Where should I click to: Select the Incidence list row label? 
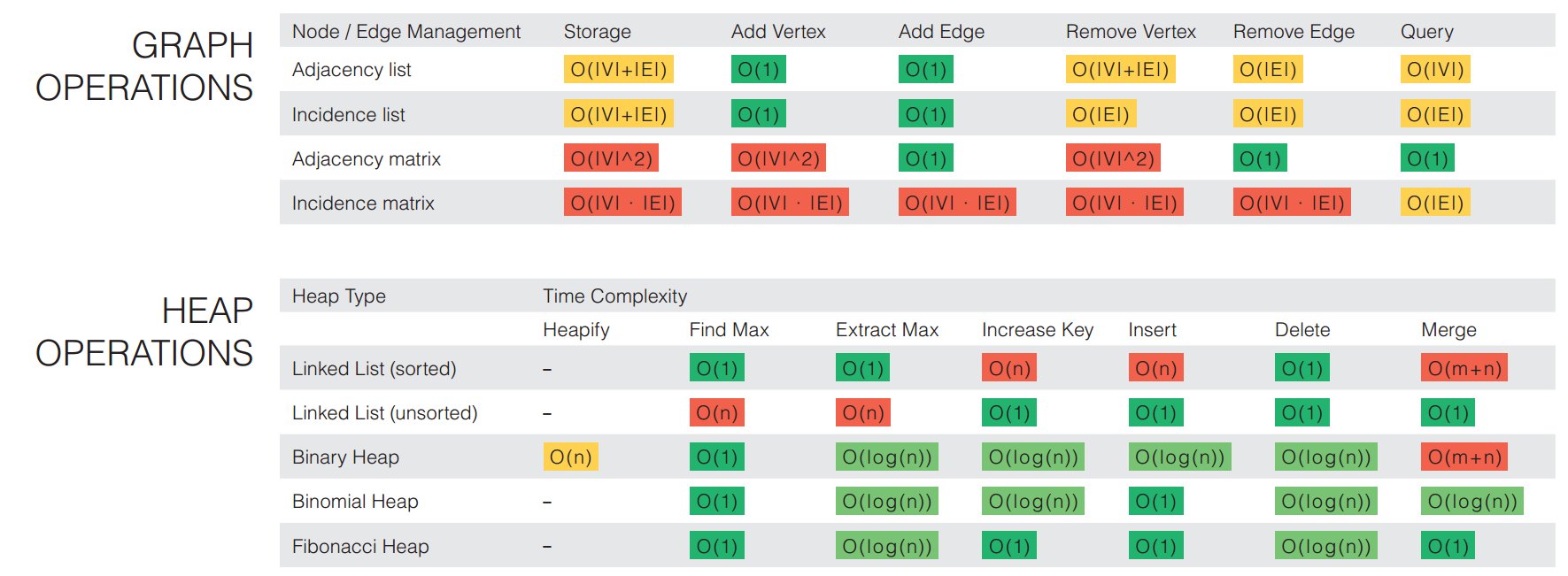[348, 114]
